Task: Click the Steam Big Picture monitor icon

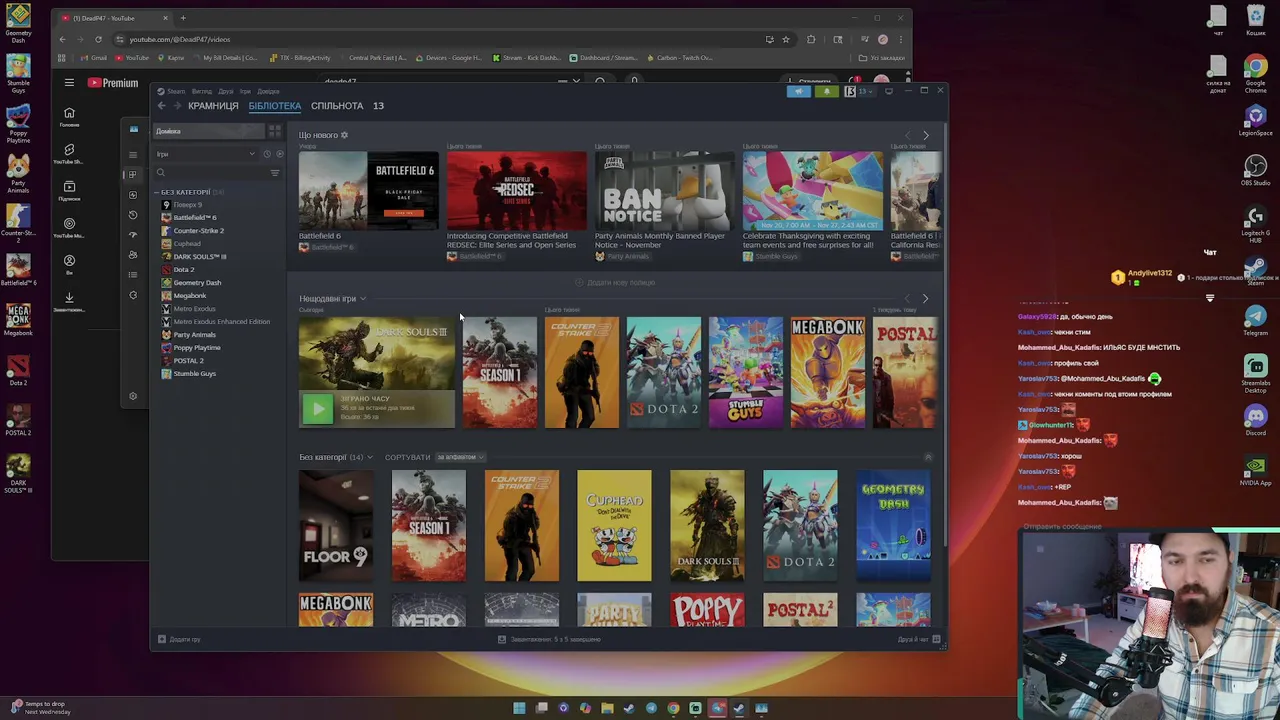Action: click(889, 91)
